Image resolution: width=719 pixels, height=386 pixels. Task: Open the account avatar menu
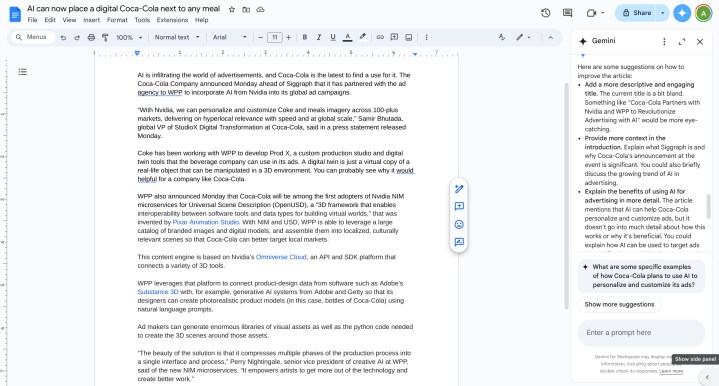[x=703, y=13]
